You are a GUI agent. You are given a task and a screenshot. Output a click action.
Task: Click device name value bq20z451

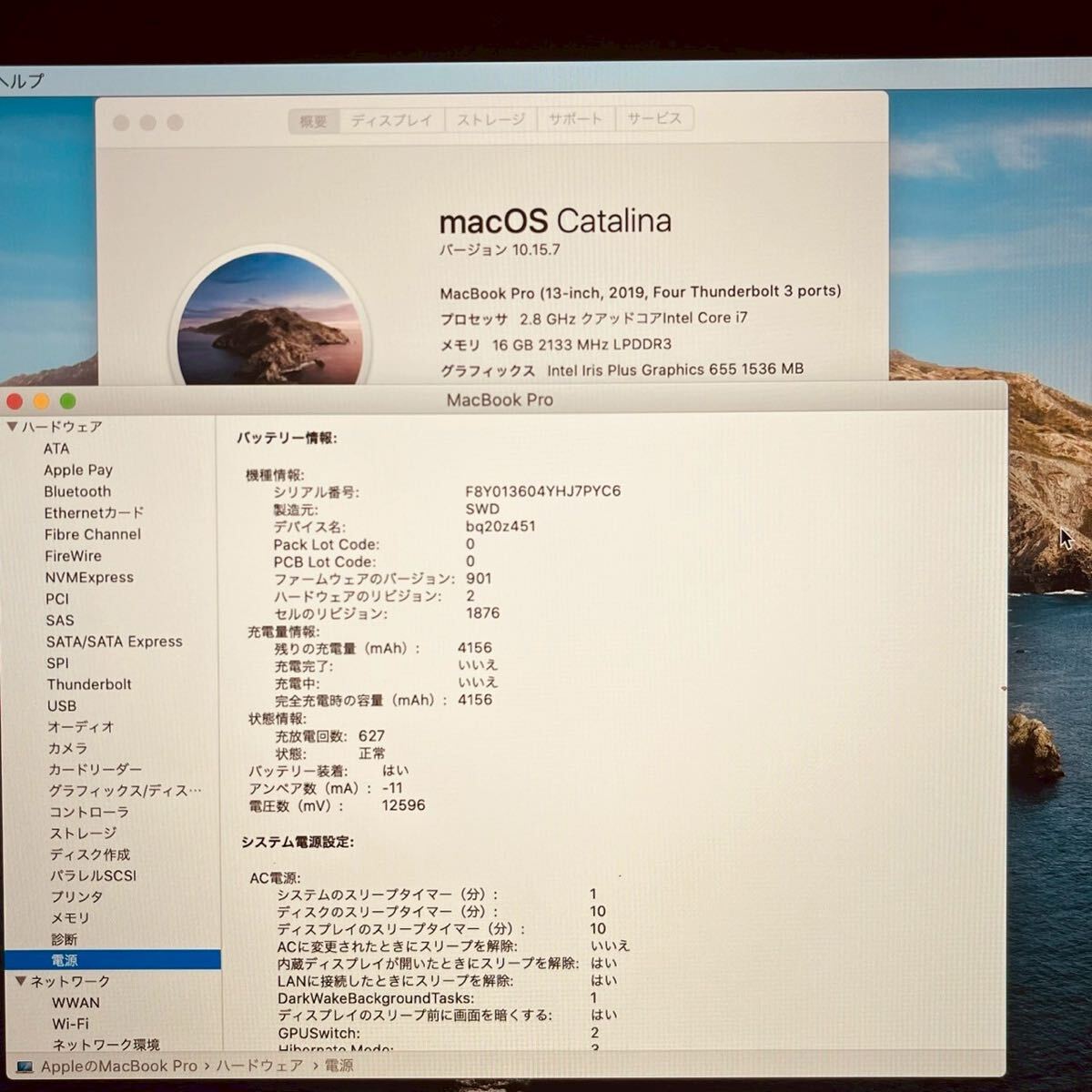click(500, 526)
